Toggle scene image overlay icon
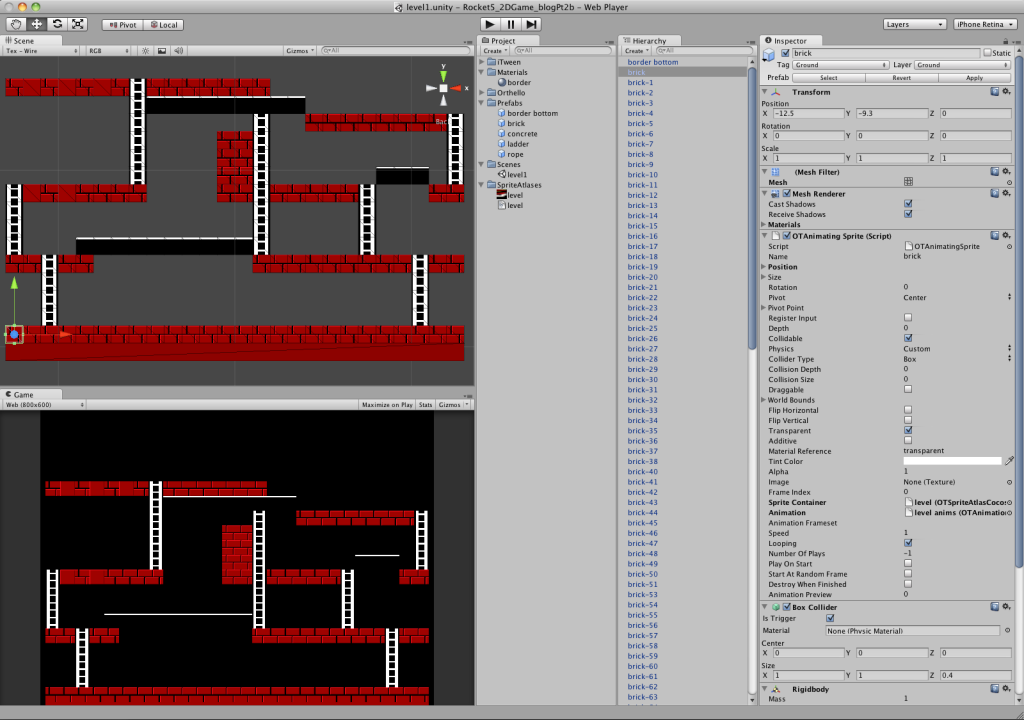The width and height of the screenshot is (1024, 720). click(x=162, y=50)
